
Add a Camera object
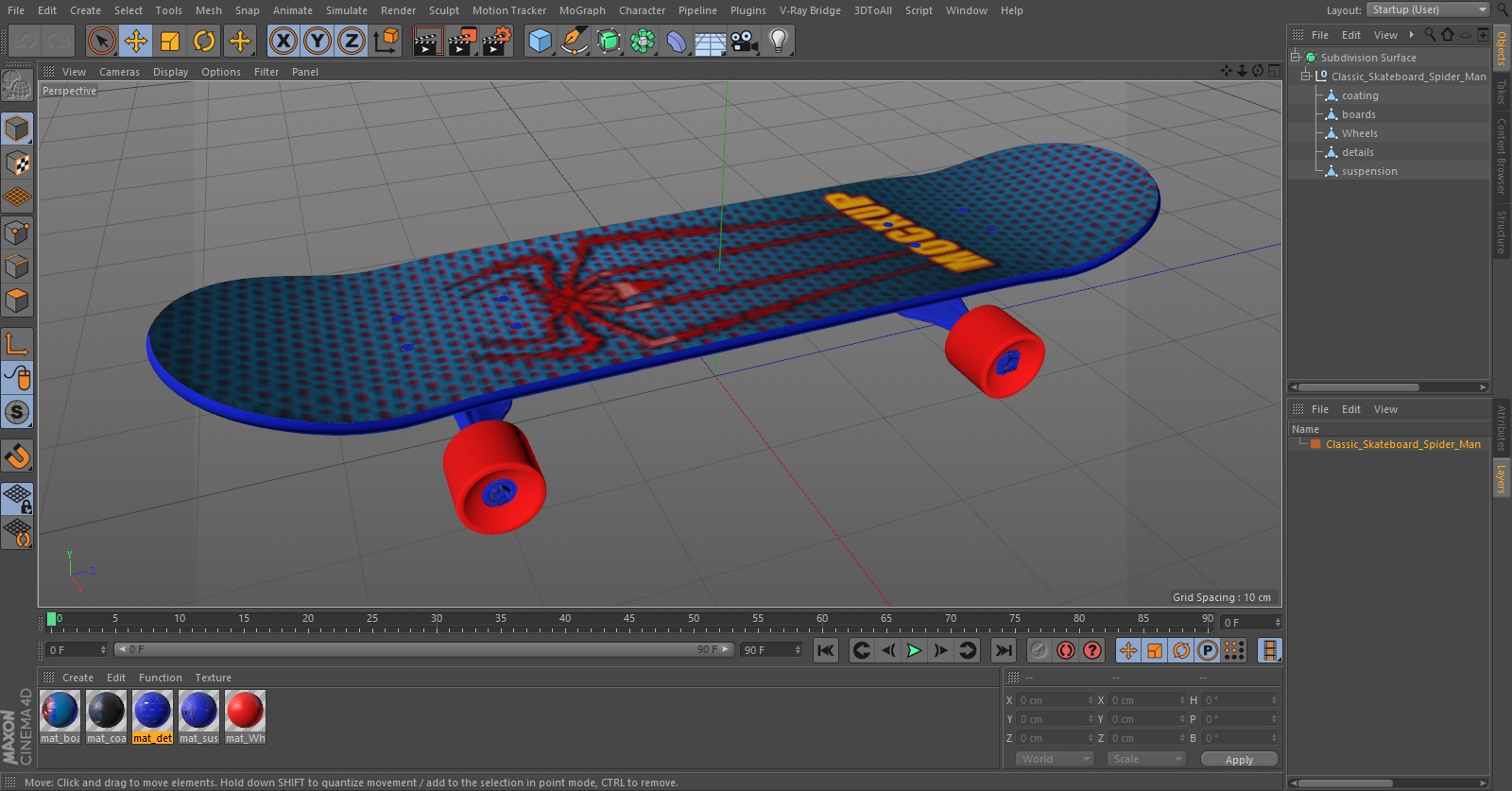pos(745,41)
